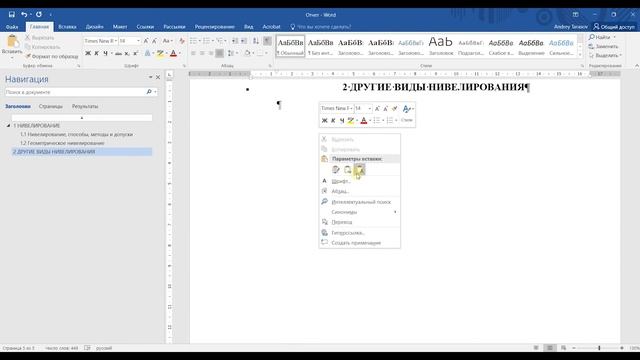
Task: Apply subscript from the ribbon font group
Action: click(127, 53)
